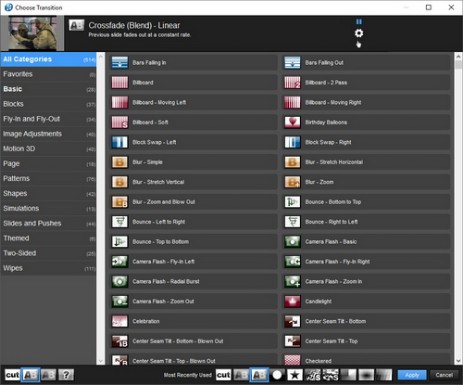463x385 pixels.
Task: Select the Page category
Action: click(48, 164)
